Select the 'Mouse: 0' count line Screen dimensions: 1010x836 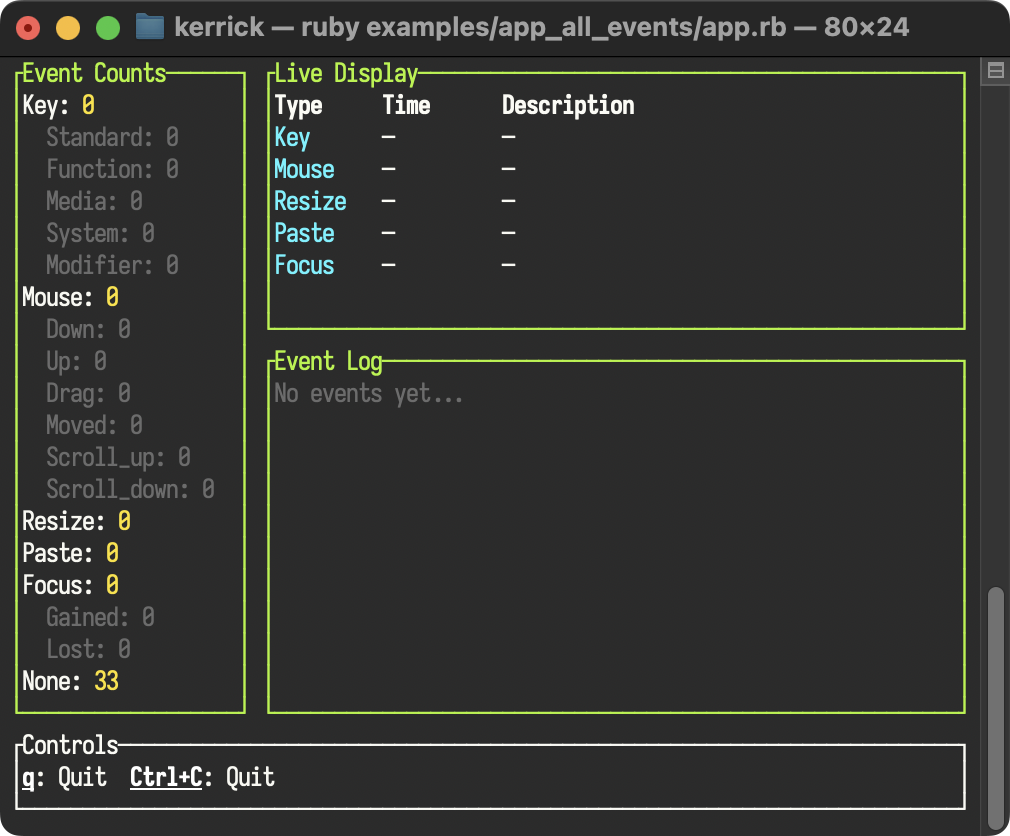tap(70, 298)
